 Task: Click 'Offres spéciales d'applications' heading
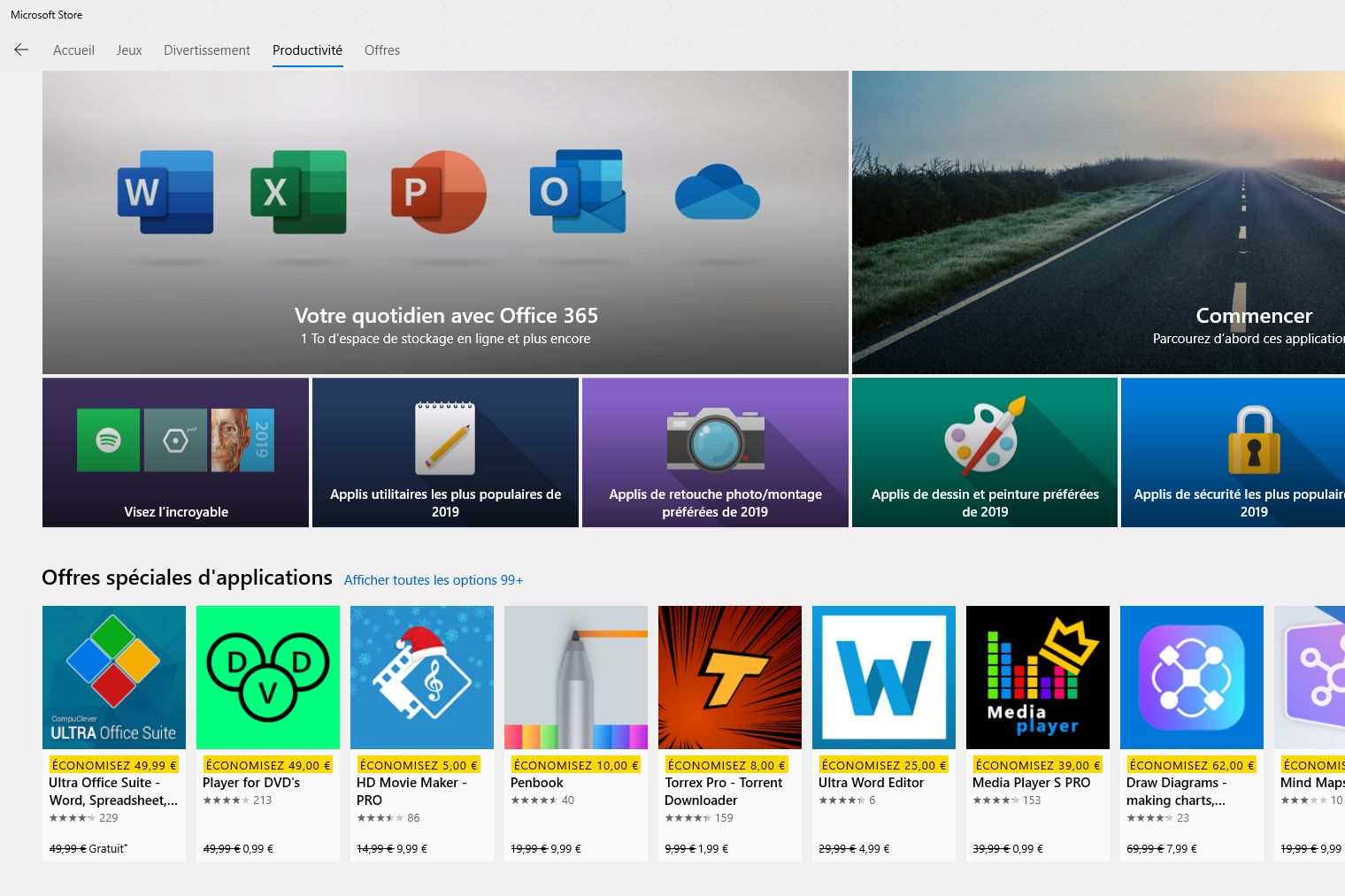[187, 578]
